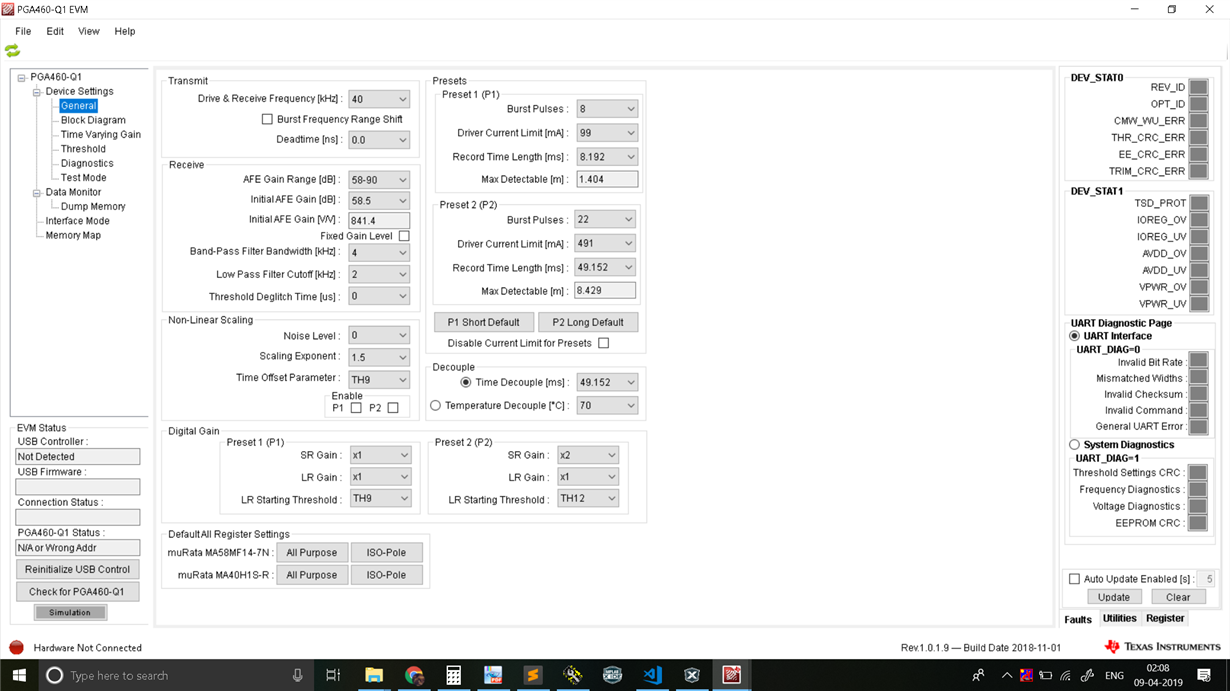Click the General UART Error indicator
The width and height of the screenshot is (1230, 691).
pos(1198,427)
